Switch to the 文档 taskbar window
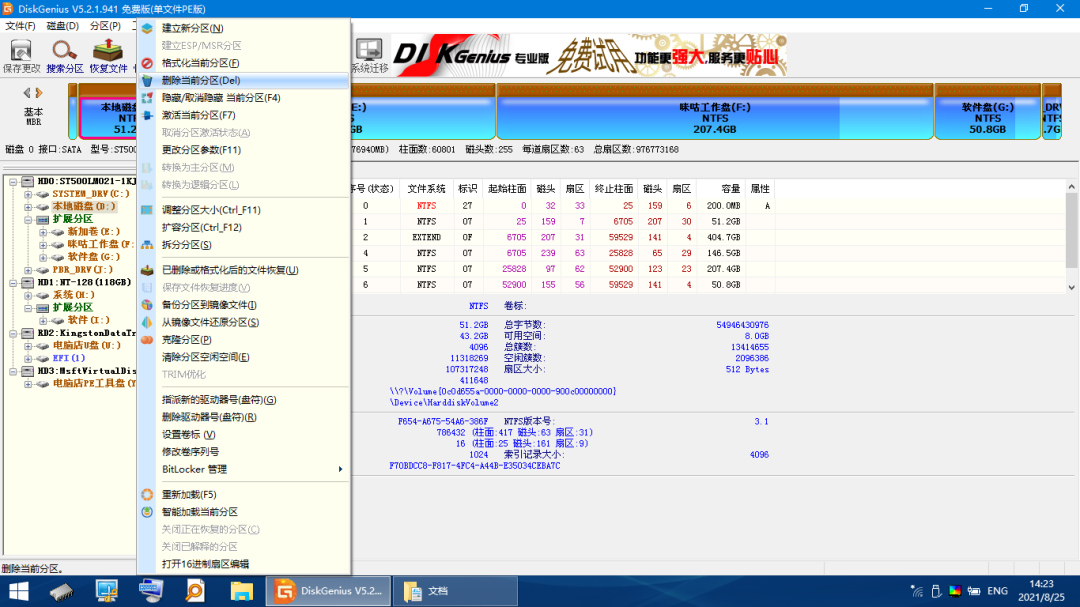1080x607 pixels. (x=455, y=591)
